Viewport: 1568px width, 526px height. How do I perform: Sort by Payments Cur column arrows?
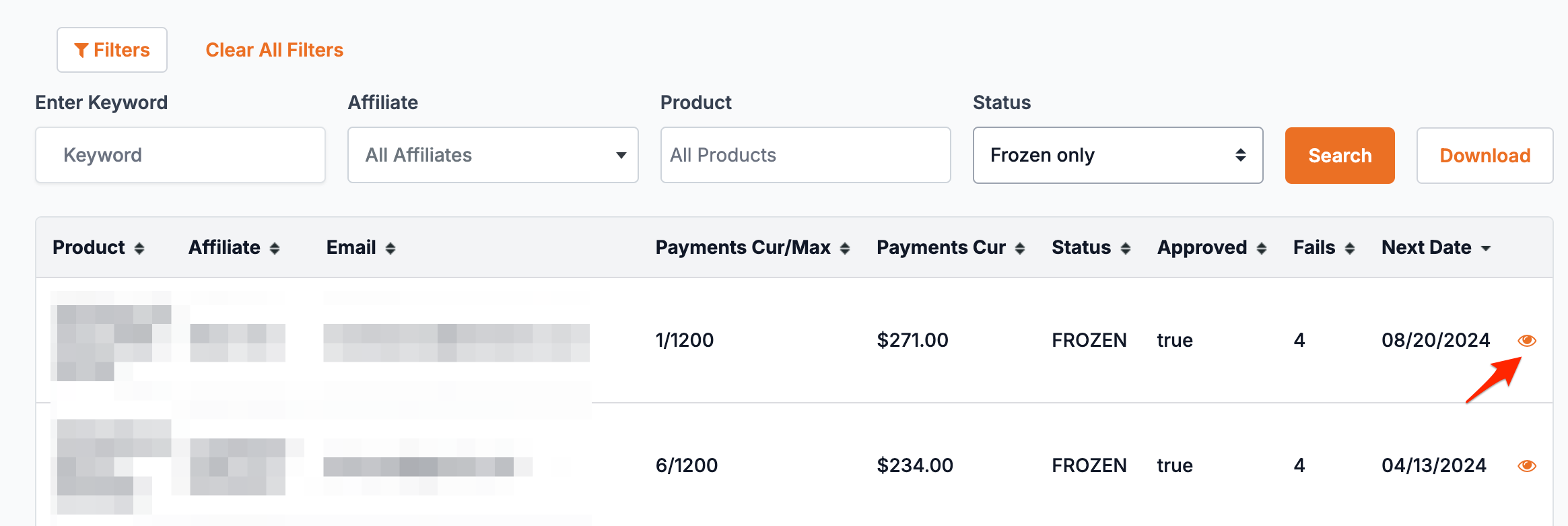click(1020, 249)
